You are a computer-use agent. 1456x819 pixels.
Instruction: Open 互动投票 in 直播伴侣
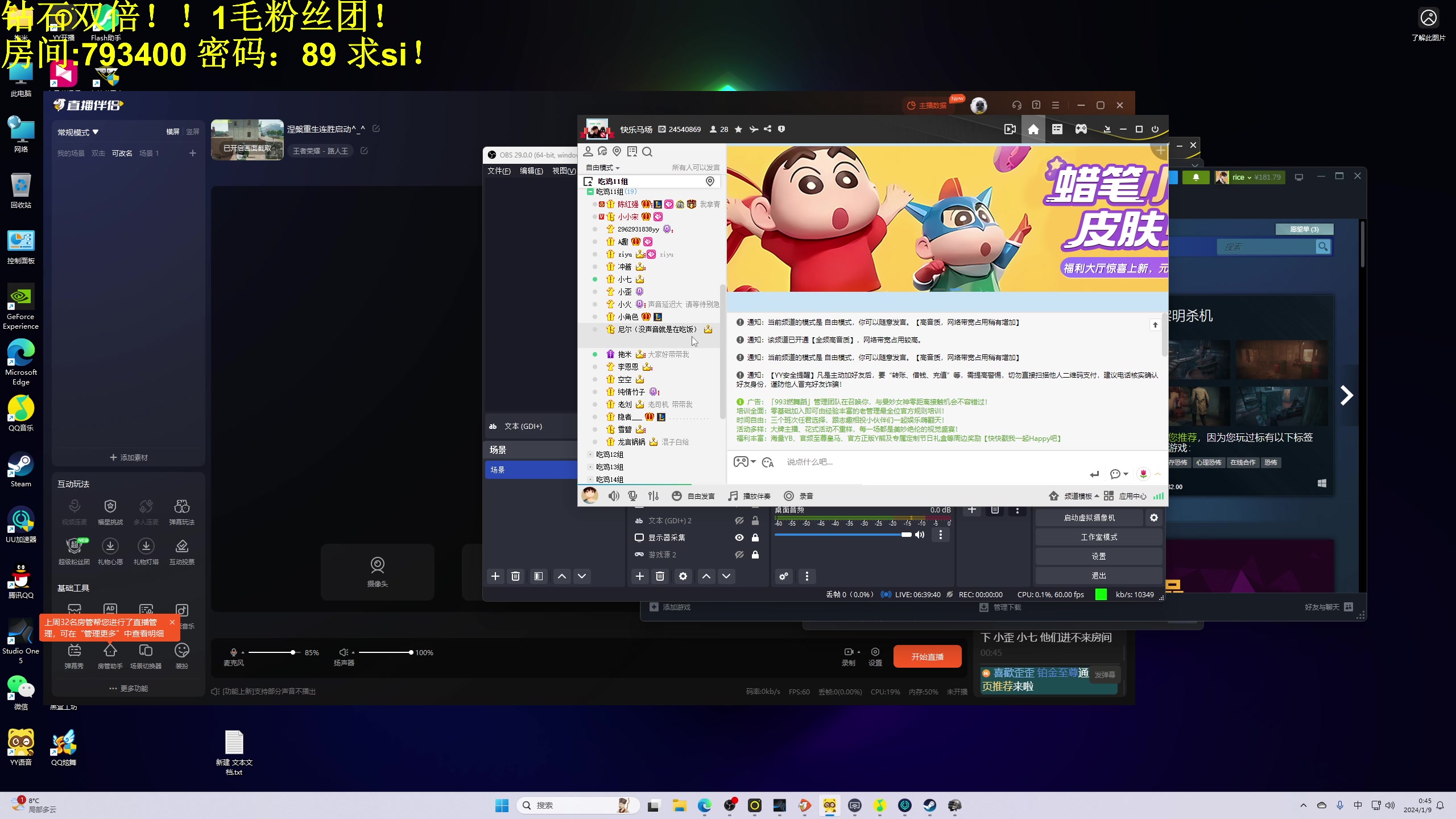pos(181,551)
